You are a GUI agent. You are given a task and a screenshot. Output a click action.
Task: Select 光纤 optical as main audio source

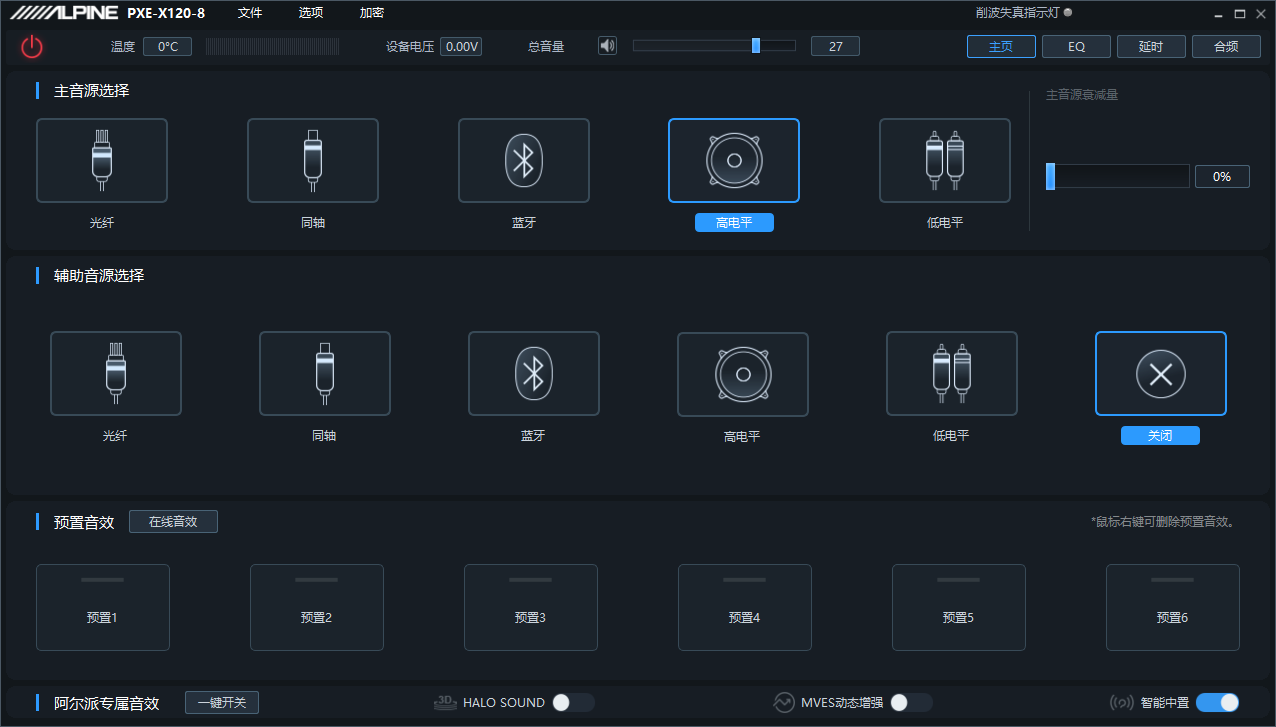[x=102, y=161]
